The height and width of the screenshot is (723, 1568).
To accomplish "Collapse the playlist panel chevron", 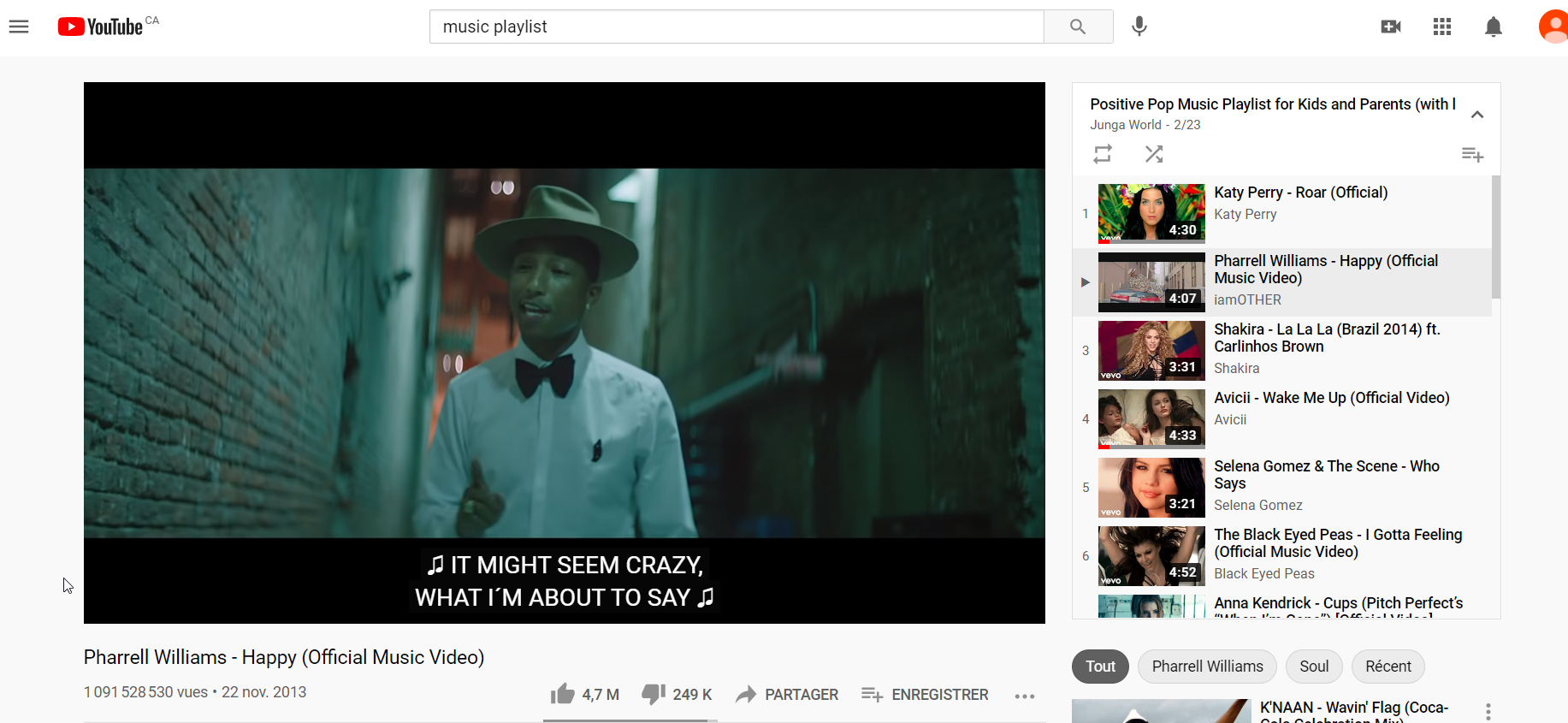I will click(x=1477, y=115).
